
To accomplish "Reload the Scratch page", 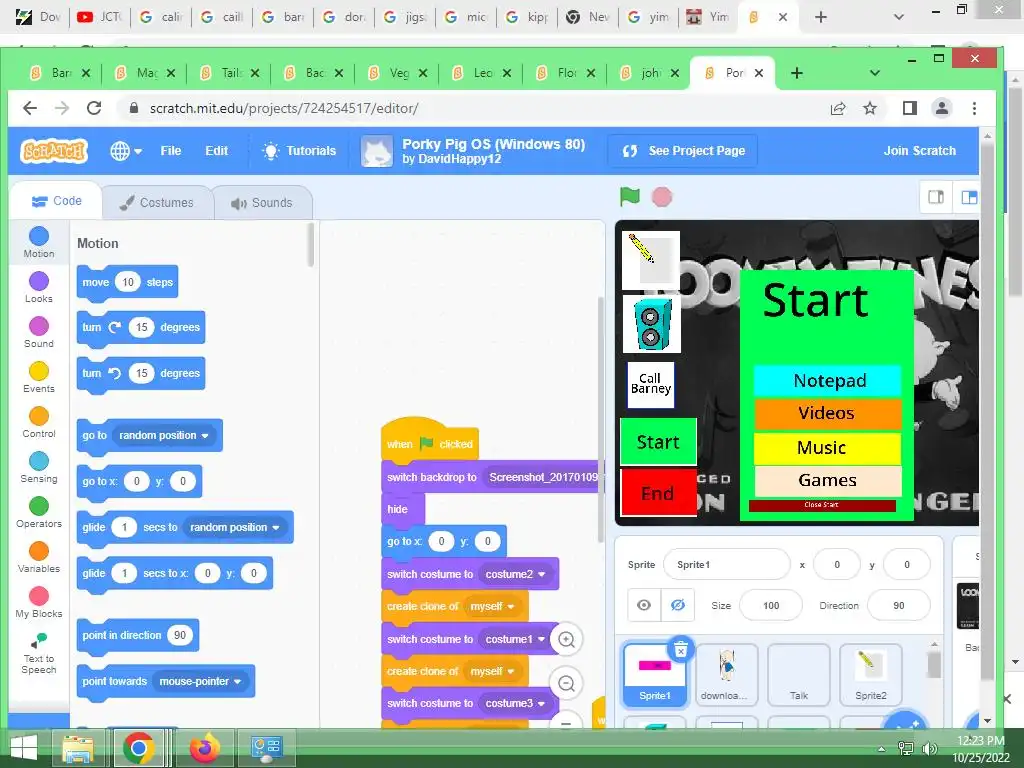I will click(94, 108).
